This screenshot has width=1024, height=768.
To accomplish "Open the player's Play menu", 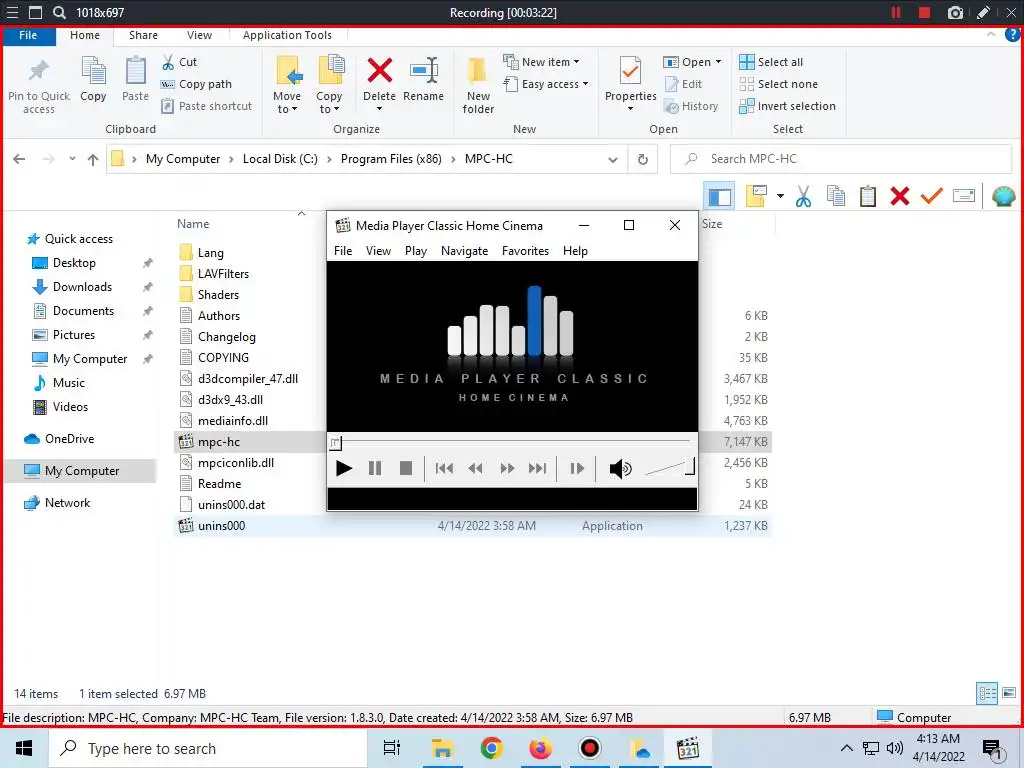I will (x=416, y=251).
